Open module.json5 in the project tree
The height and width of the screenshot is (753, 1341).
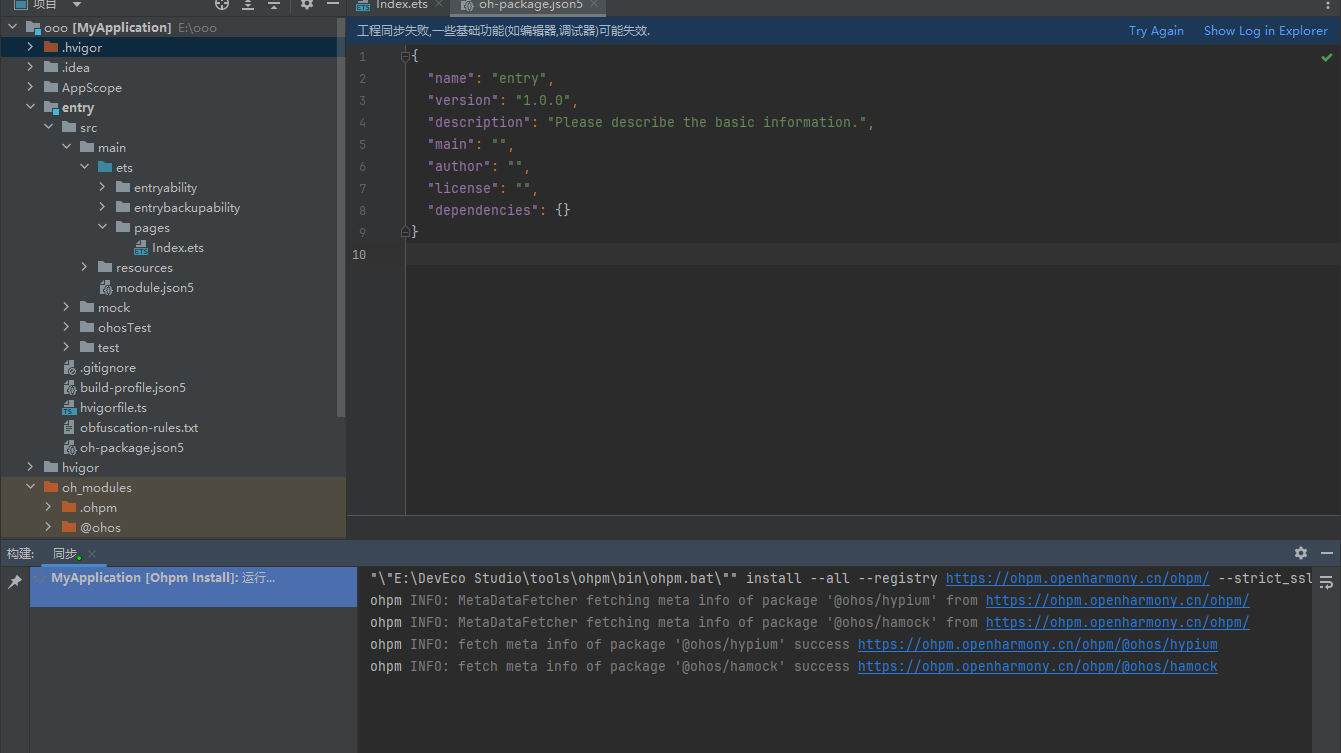coord(154,287)
